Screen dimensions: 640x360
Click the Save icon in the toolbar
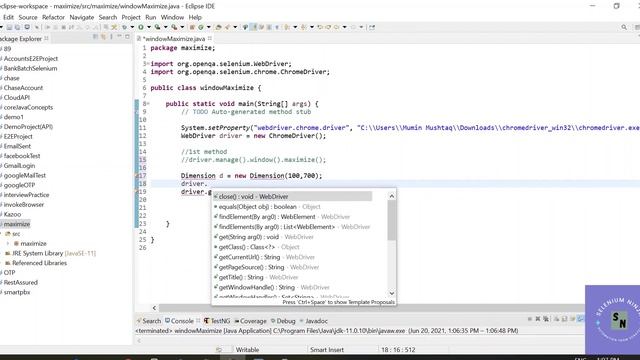click(9, 27)
